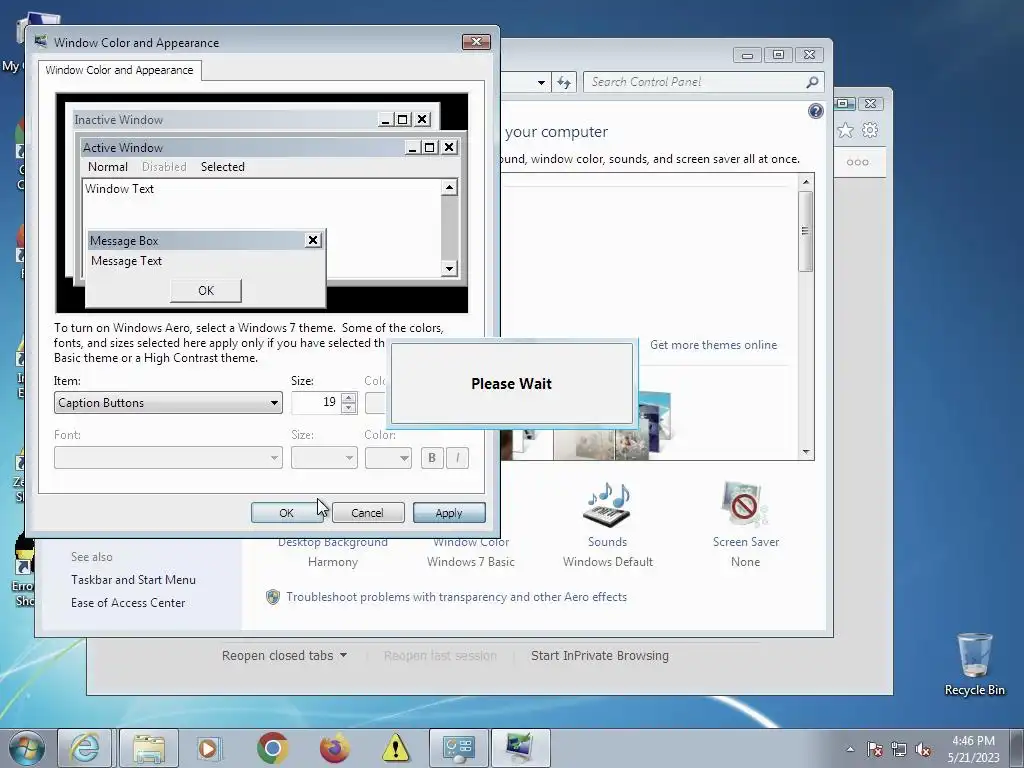Click Selected menu item in preview
This screenshot has height=768, width=1024.
pyautogui.click(x=223, y=167)
